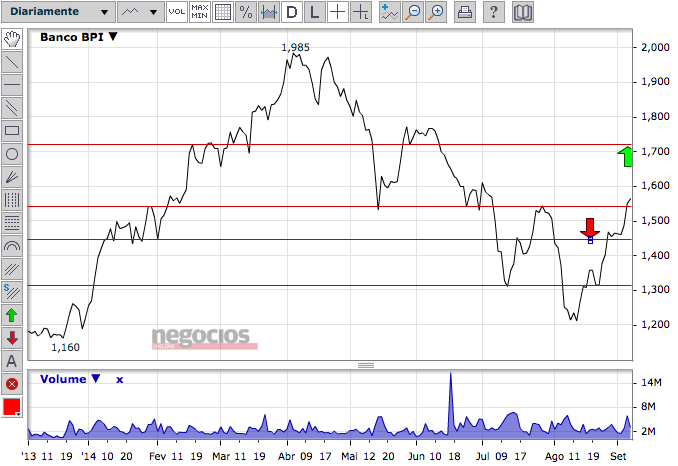Print the chart
This screenshot has width=678, height=466.
coord(465,12)
